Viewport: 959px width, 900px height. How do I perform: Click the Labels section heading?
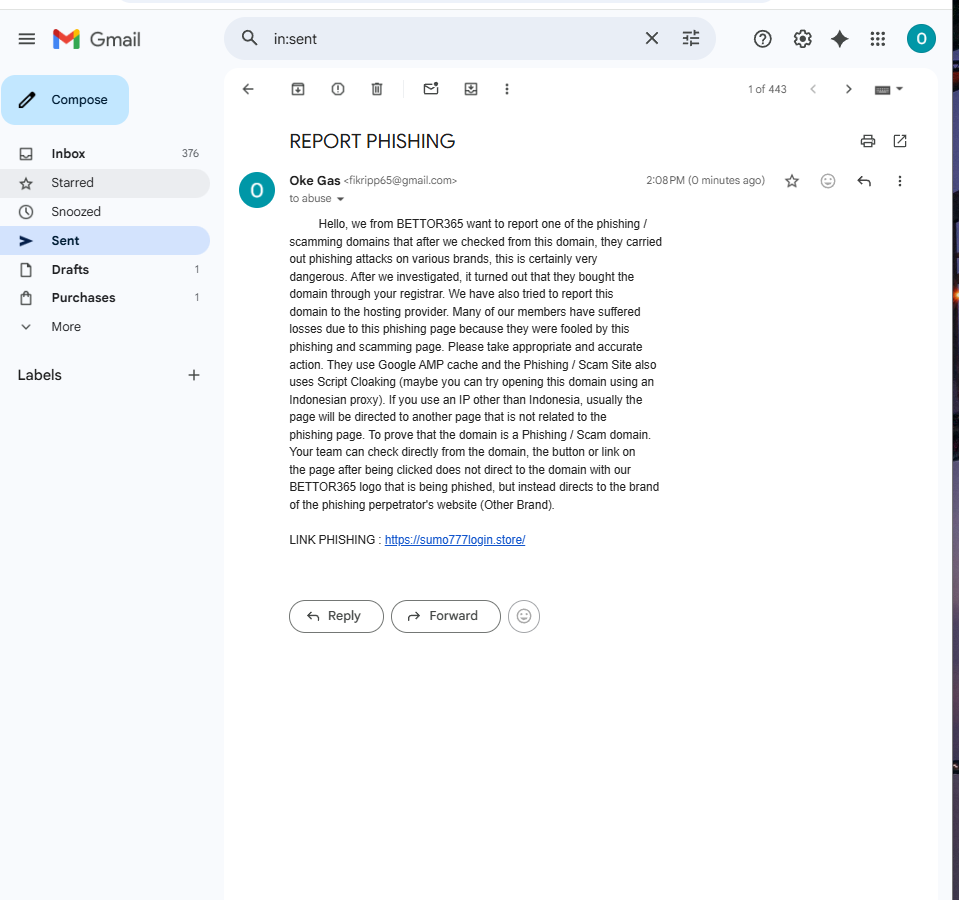tap(40, 375)
